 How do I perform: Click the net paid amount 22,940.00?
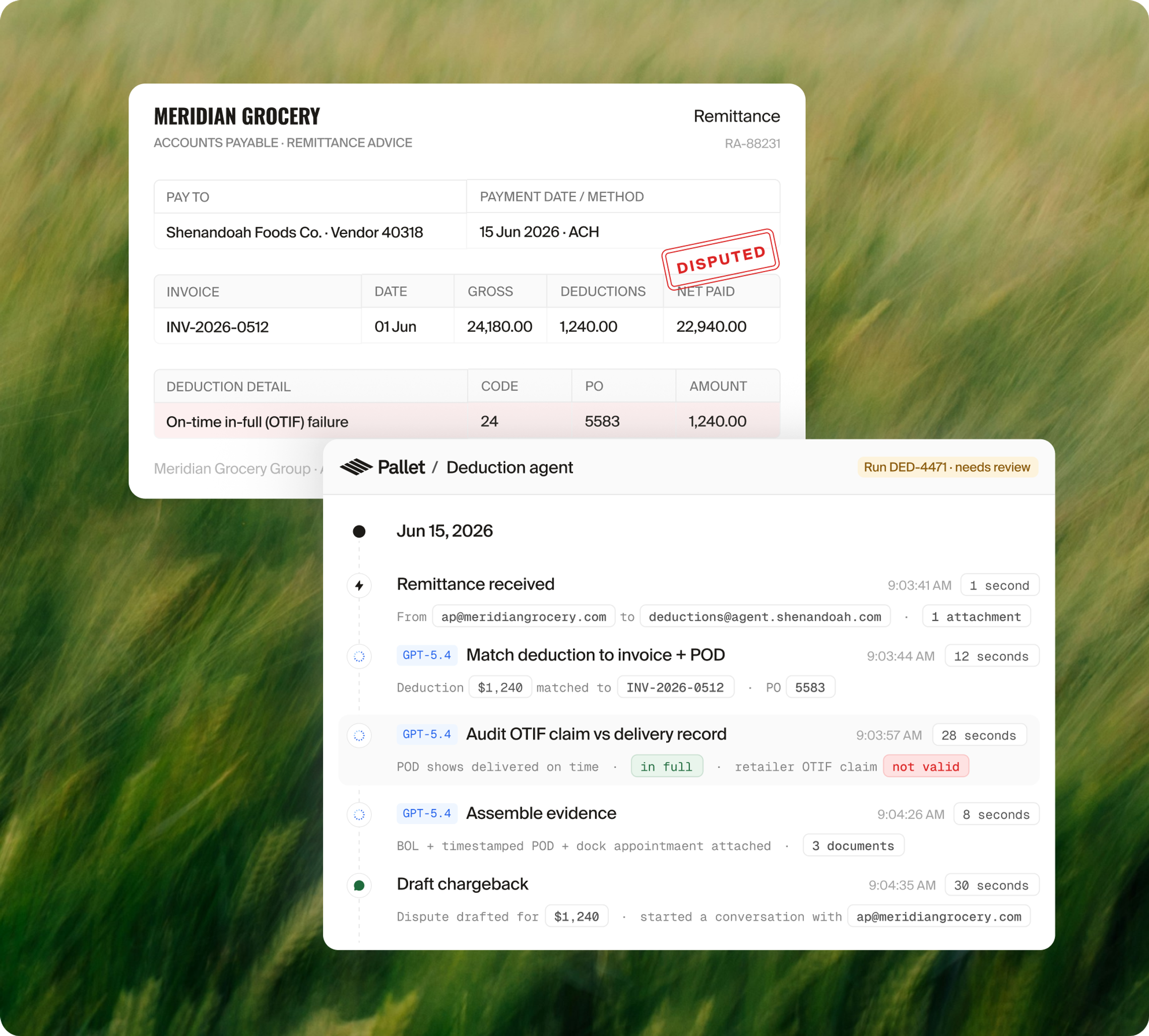click(711, 327)
